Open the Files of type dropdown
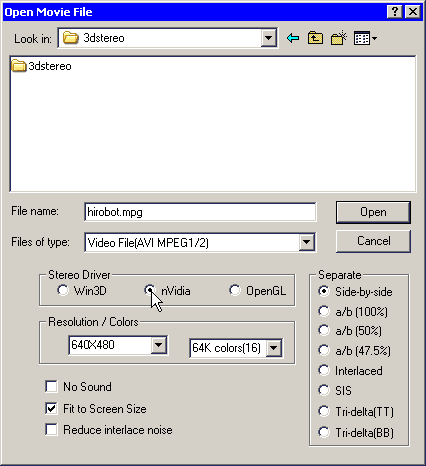Image resolution: width=426 pixels, height=466 pixels. (306, 242)
